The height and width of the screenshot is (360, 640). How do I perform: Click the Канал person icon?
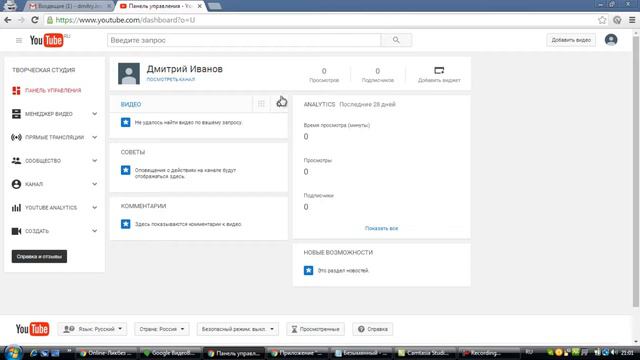click(16, 184)
